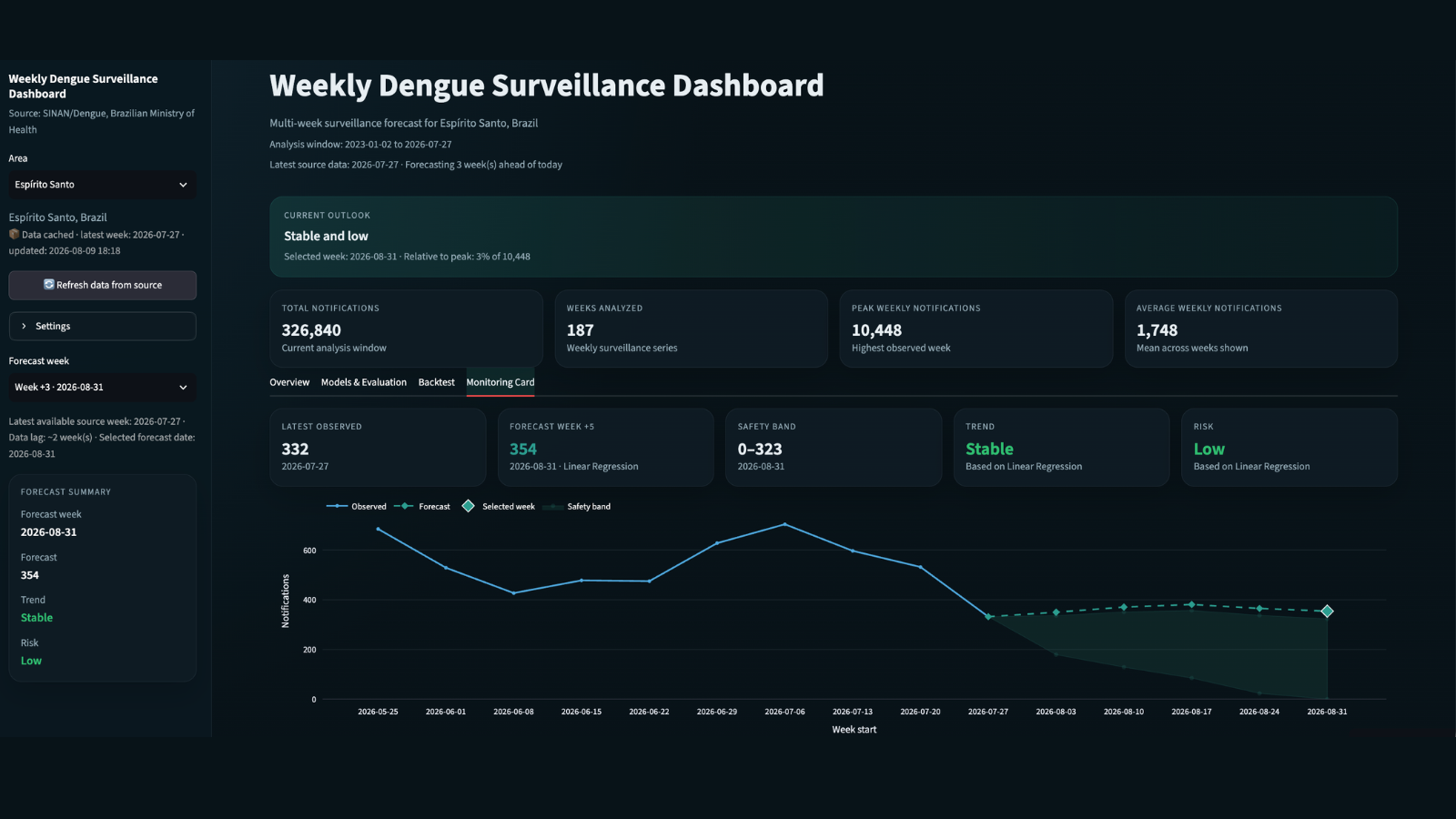This screenshot has width=1456, height=819.
Task: Click the Analysis window date range text
Action: (x=360, y=144)
